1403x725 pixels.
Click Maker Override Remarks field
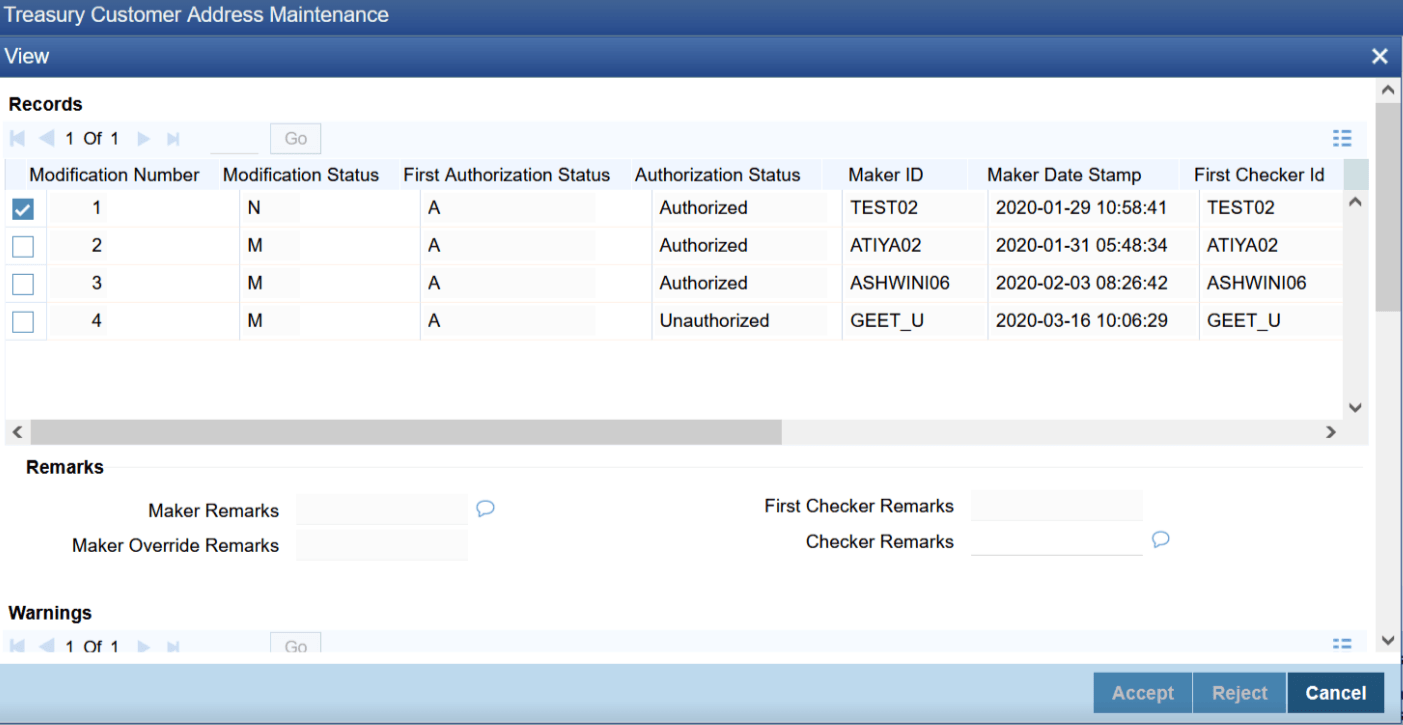(x=382, y=545)
